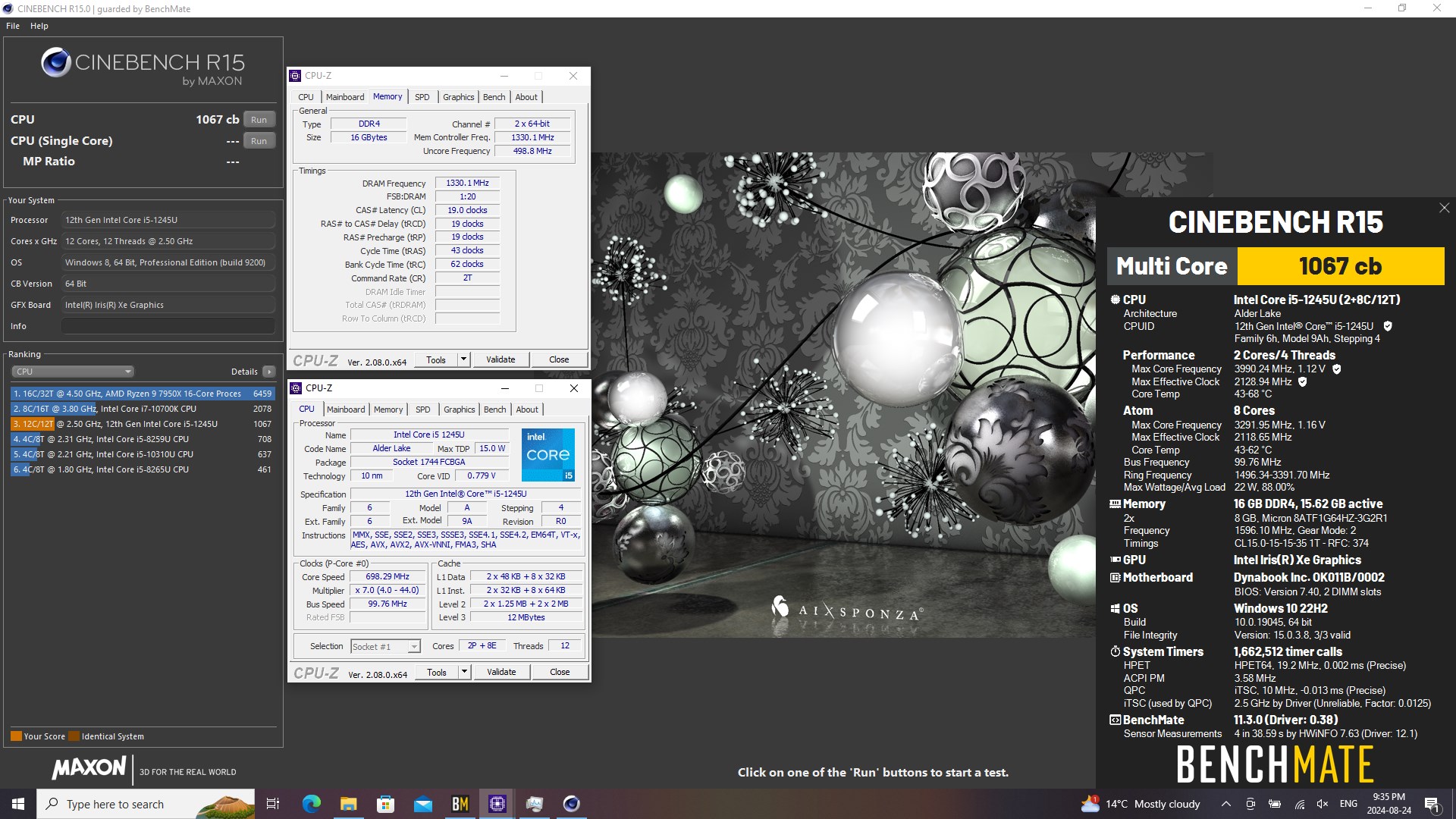Viewport: 1456px width, 819px height.
Task: Run the CPU multi-core test
Action: pos(259,120)
